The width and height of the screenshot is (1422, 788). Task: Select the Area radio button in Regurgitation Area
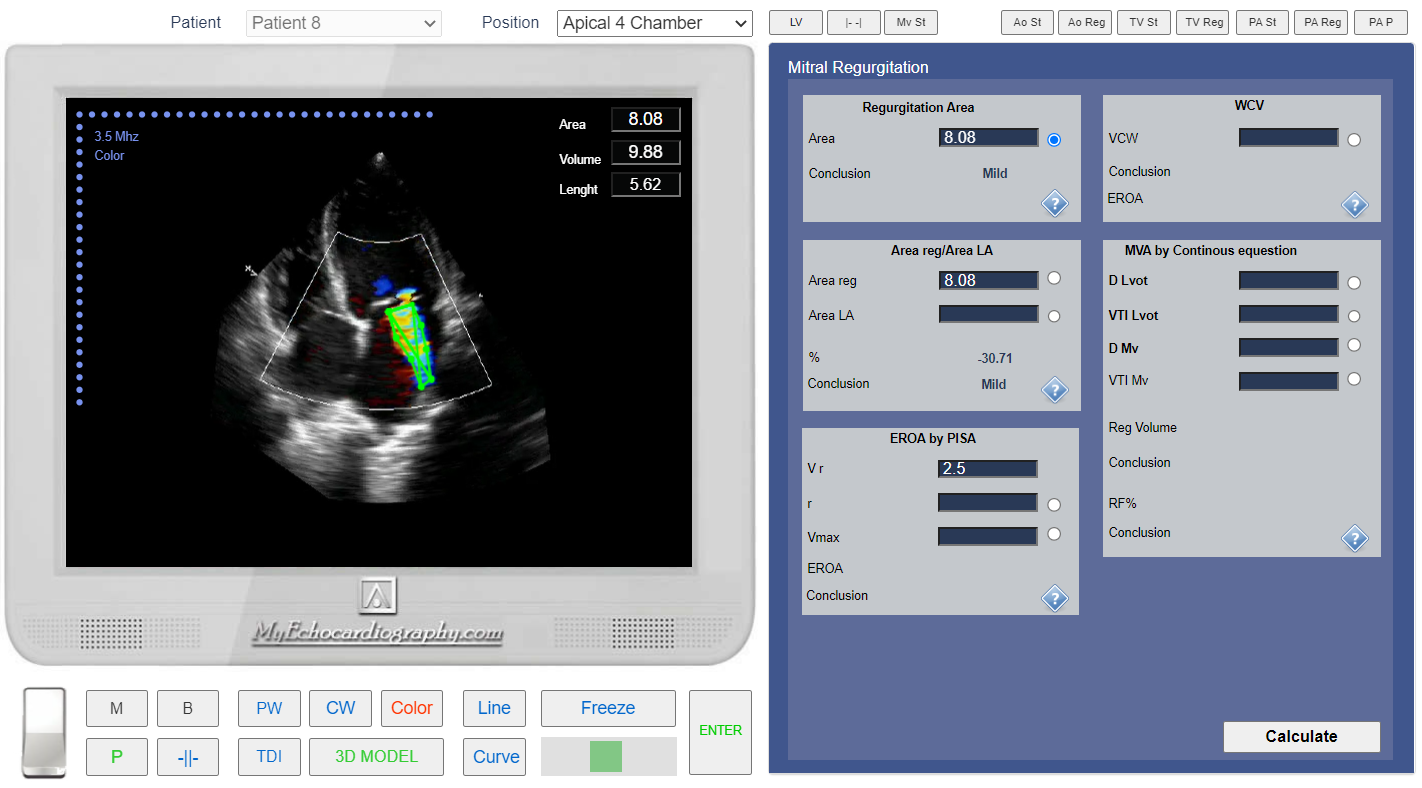[1054, 140]
